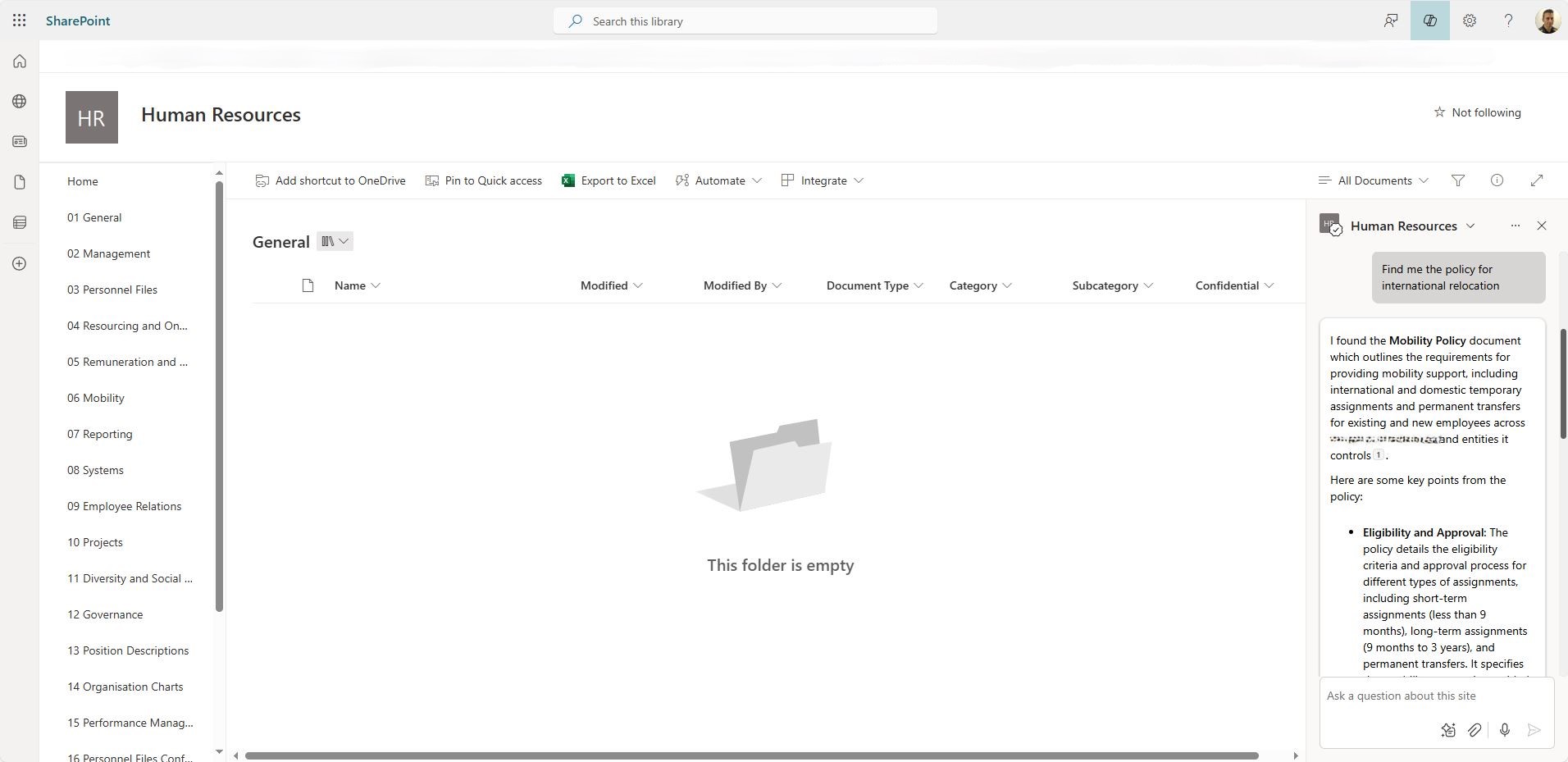Expand the Automate dropdown menu
Screen dimensions: 1568x762
point(718,180)
